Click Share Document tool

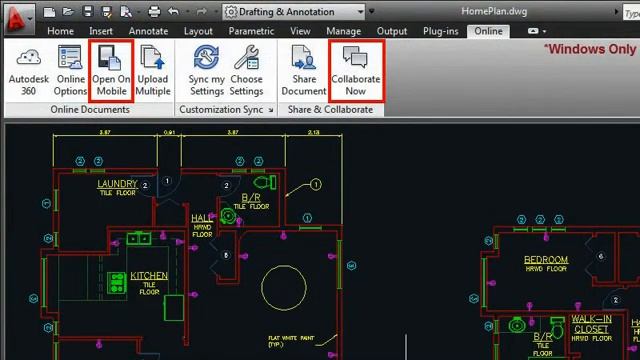pos(304,71)
